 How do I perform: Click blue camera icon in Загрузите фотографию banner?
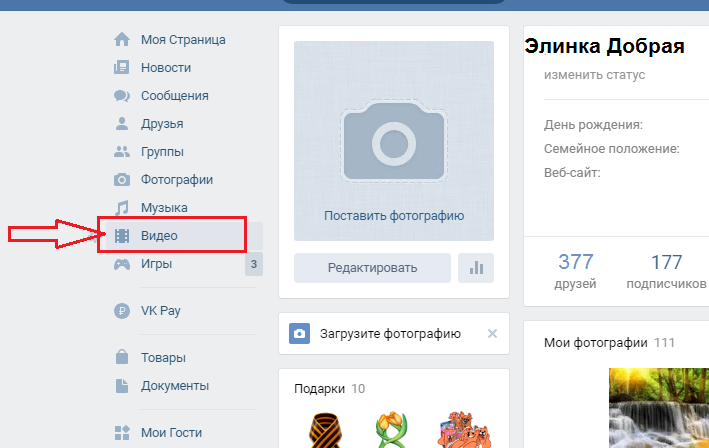point(299,334)
